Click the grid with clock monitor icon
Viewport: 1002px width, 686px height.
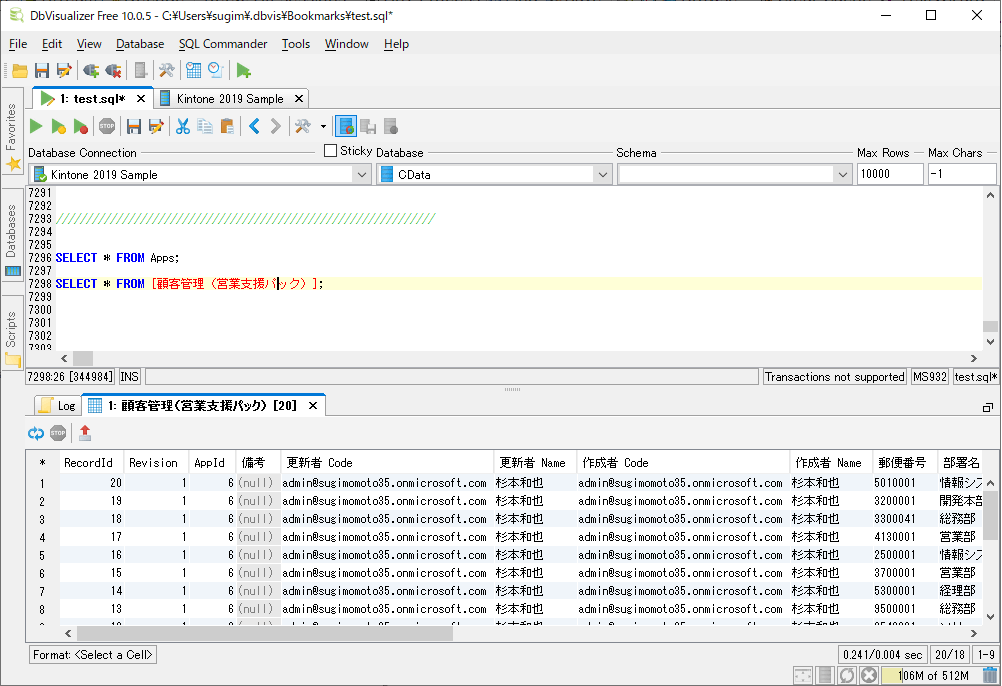pos(194,70)
